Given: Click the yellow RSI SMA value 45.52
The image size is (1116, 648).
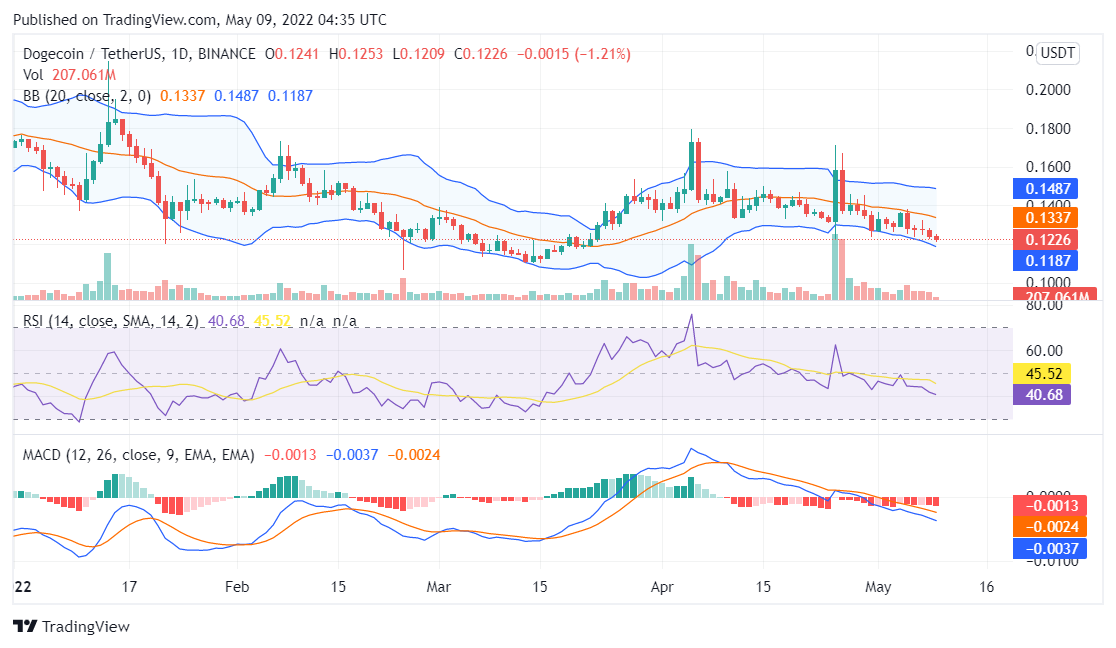Looking at the screenshot, I should 1046,372.
